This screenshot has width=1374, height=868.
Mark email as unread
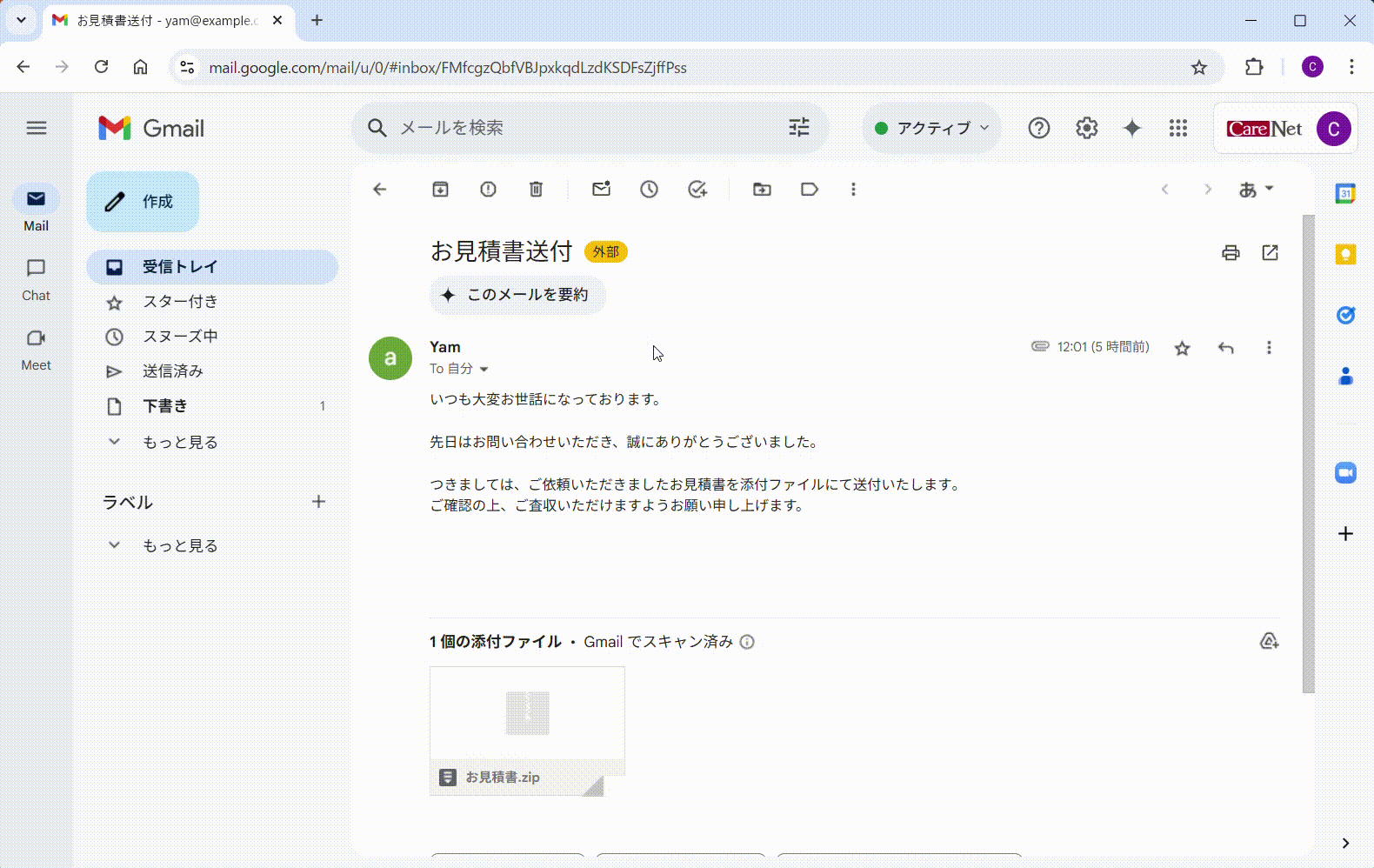[x=601, y=190]
